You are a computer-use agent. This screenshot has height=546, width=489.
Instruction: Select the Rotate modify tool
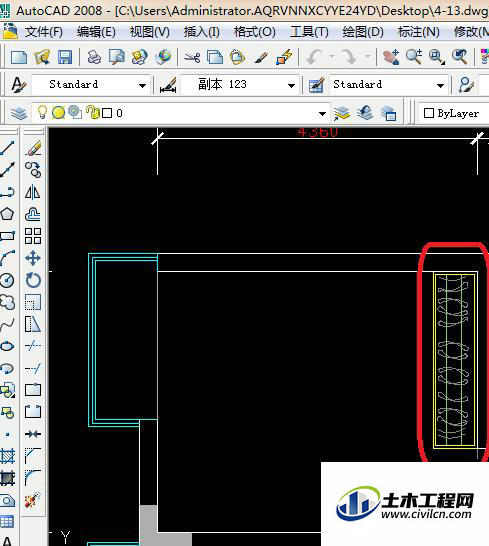point(33,280)
